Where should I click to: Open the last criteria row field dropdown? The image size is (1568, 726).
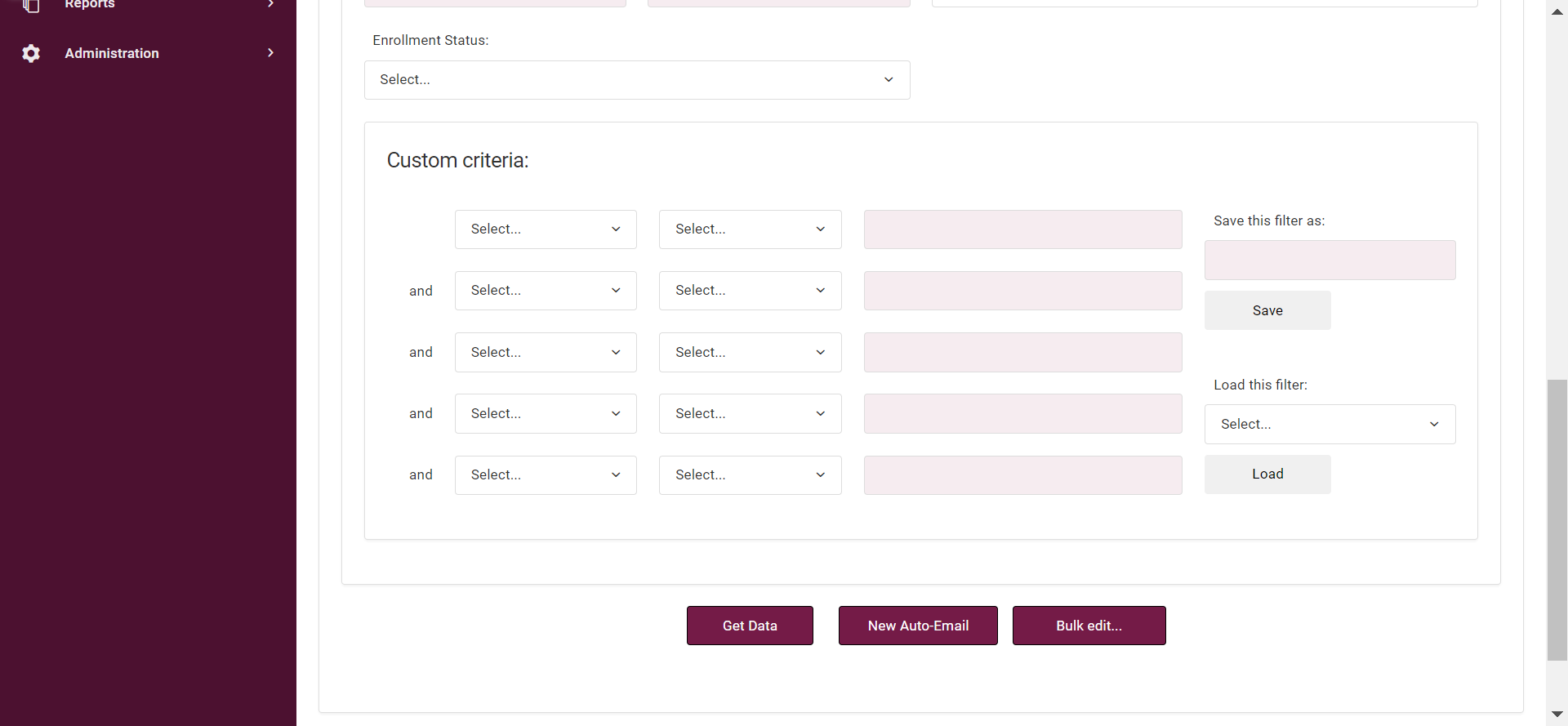[545, 475]
